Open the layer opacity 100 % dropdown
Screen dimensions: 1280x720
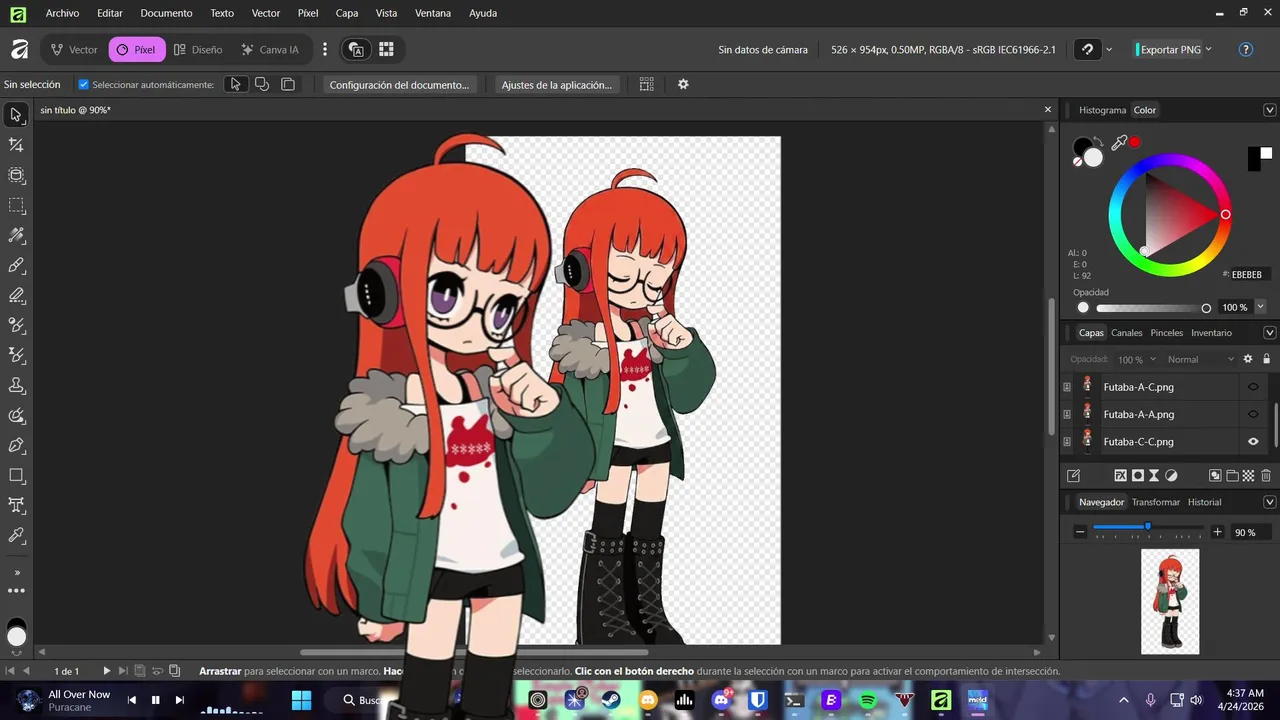pos(1137,359)
